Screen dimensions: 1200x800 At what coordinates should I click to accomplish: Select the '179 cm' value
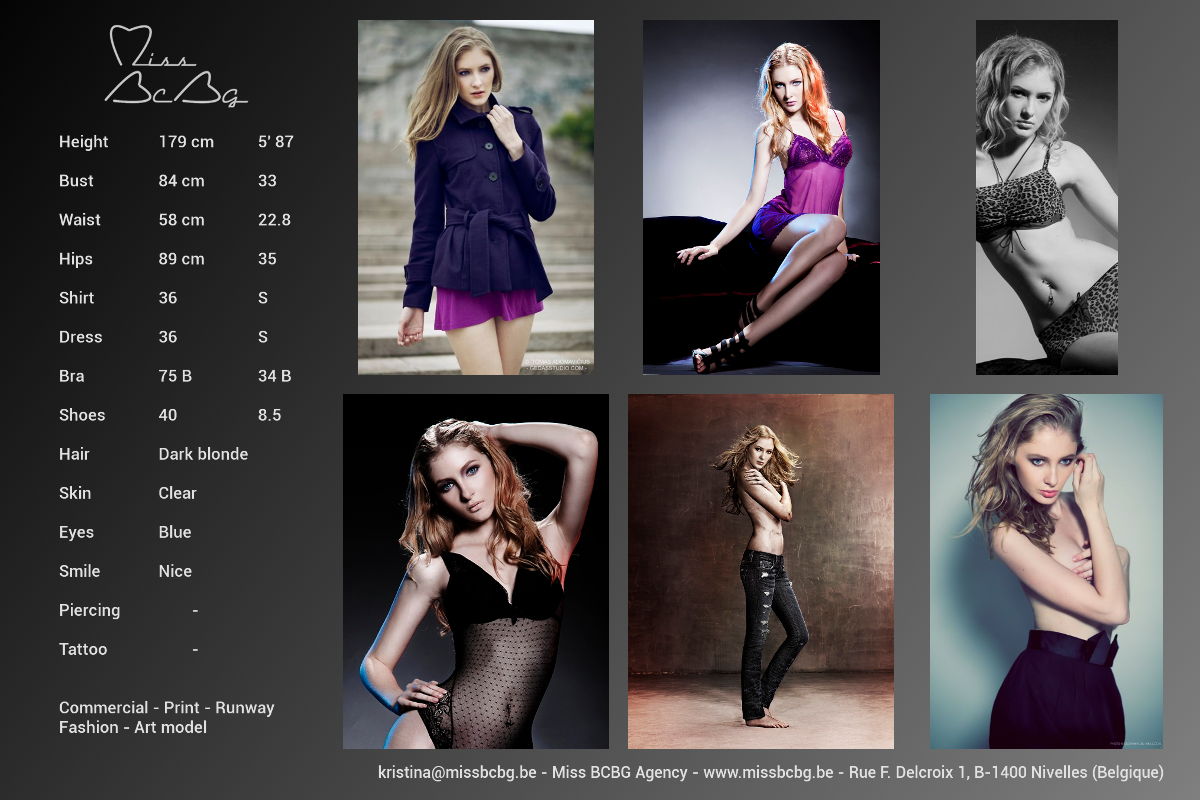(x=186, y=142)
